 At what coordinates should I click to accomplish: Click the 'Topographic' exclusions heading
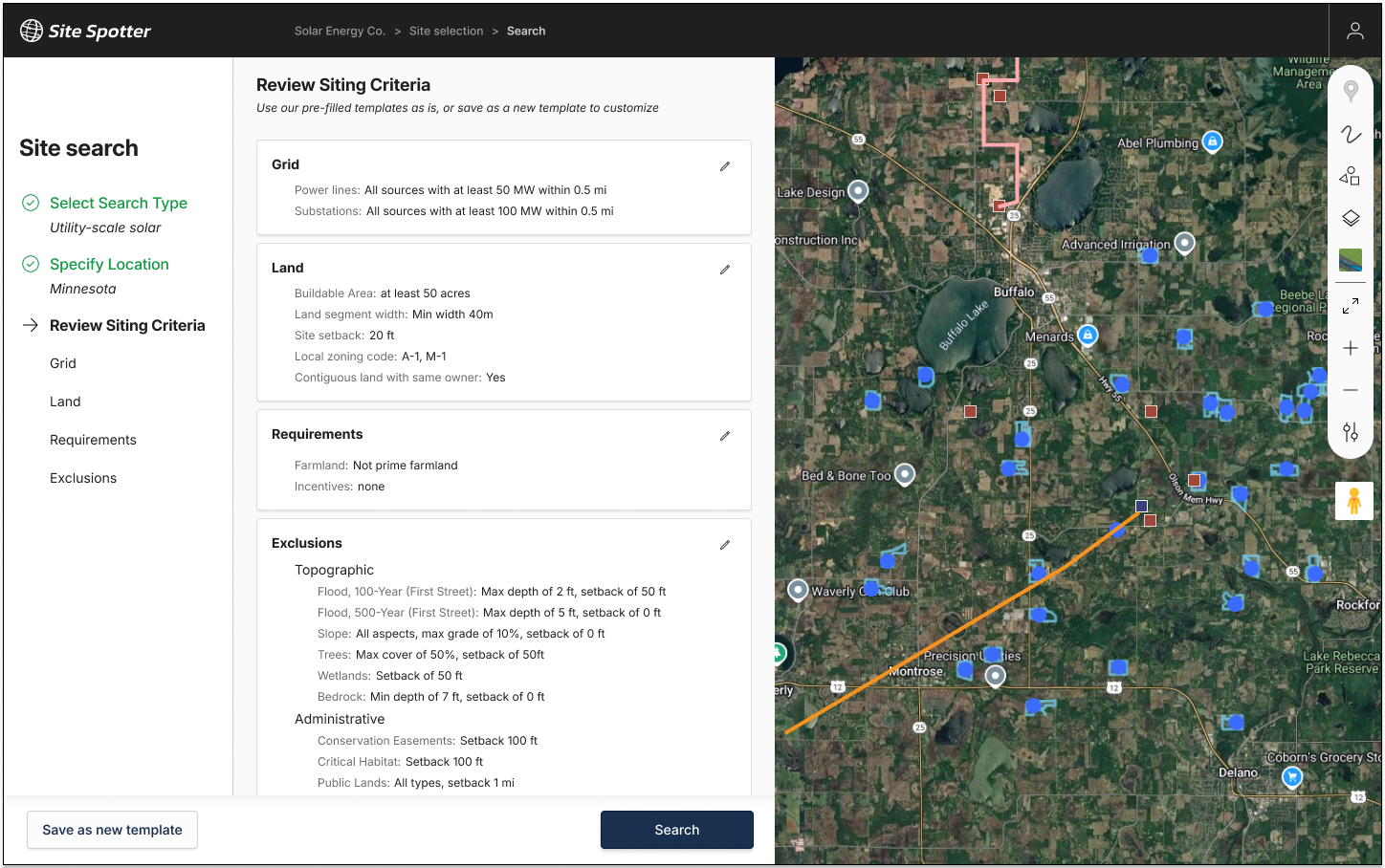[x=334, y=570]
